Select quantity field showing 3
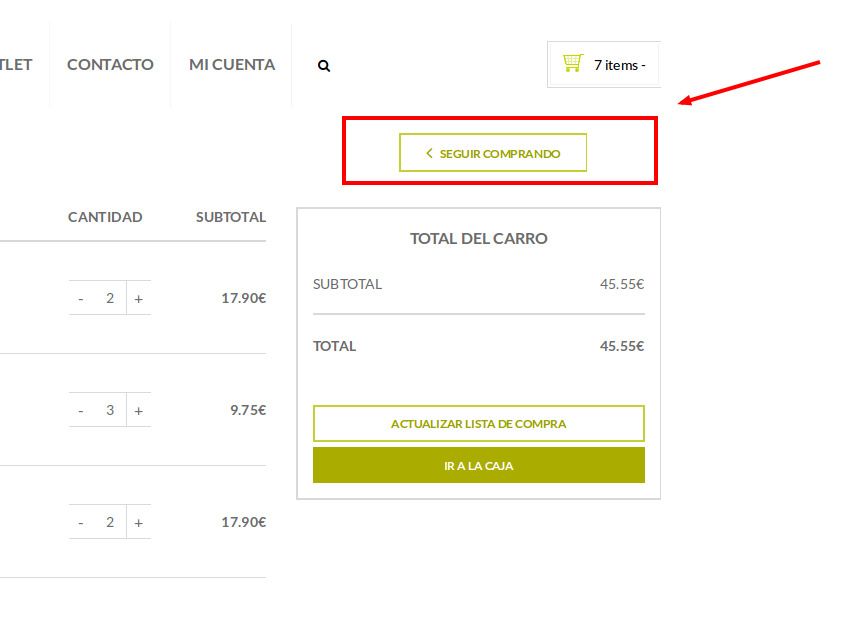 [110, 410]
